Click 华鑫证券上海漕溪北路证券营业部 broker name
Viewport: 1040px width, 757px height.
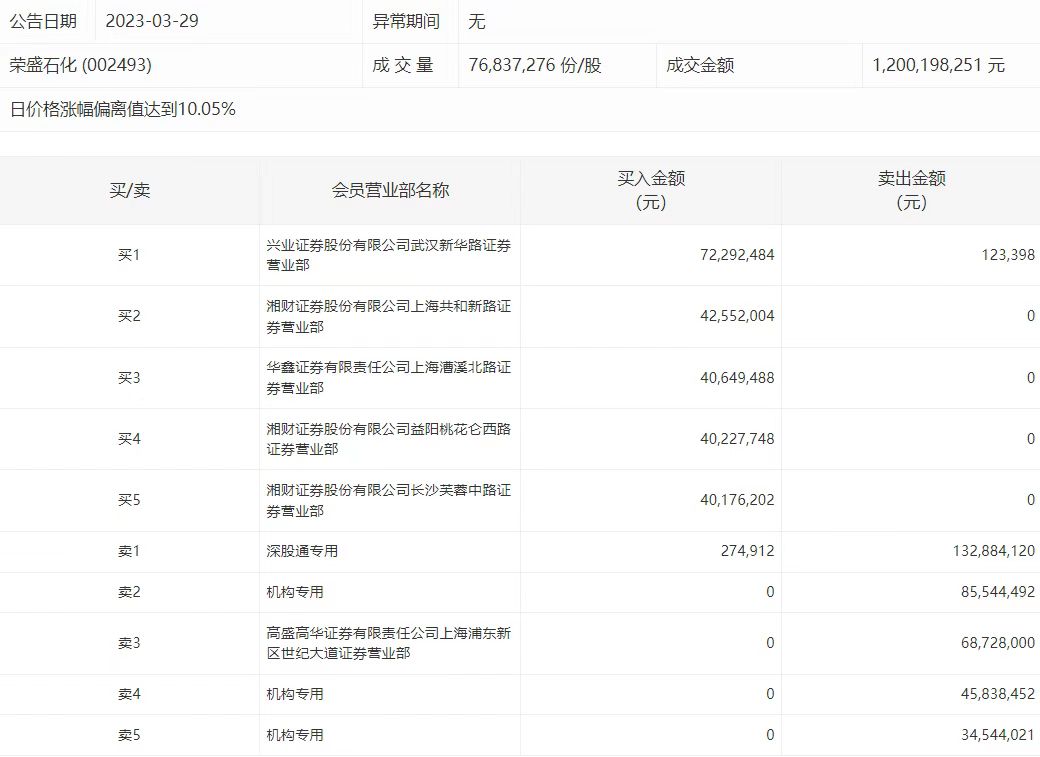[389, 378]
